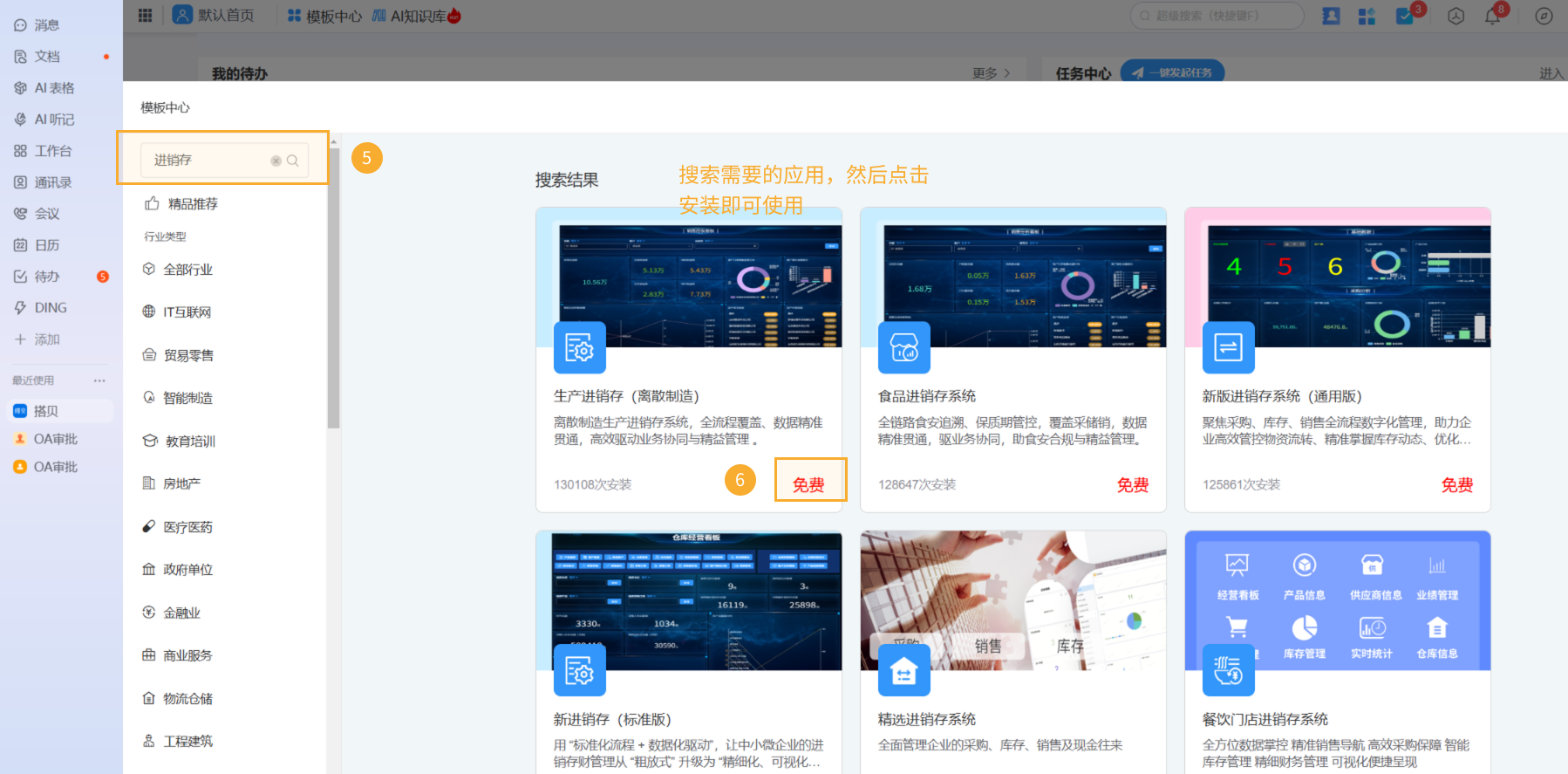Select the 教育培训 category
Image resolution: width=1568 pixels, height=774 pixels.
(179, 442)
